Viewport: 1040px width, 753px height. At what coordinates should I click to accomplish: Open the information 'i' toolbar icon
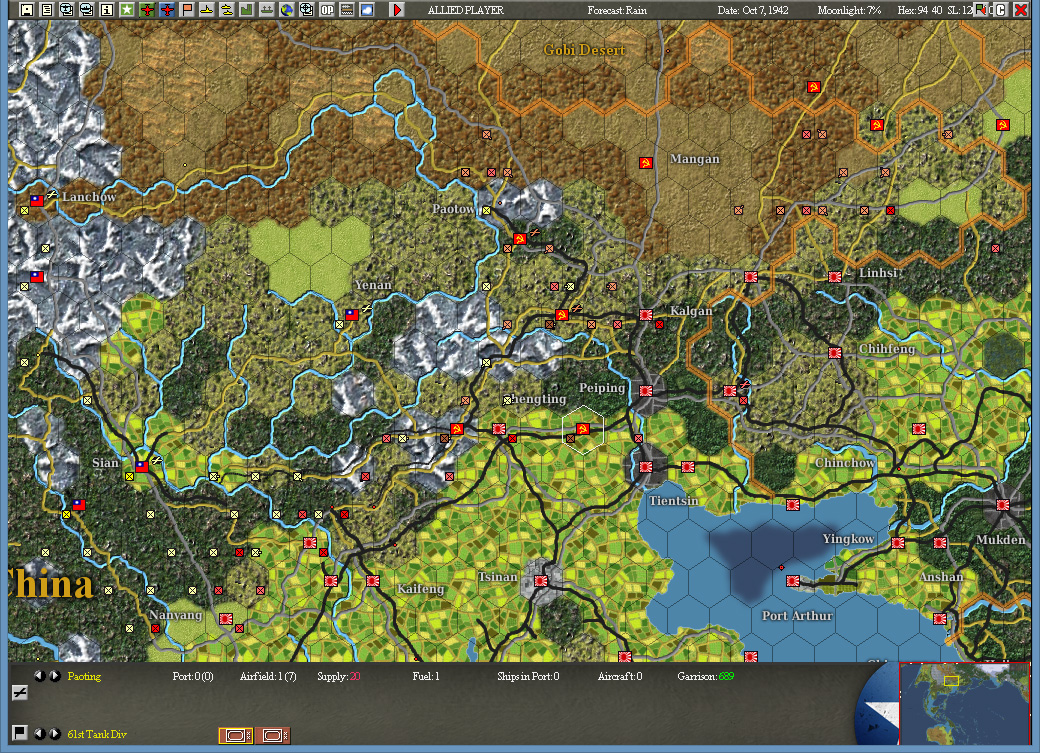point(107,10)
